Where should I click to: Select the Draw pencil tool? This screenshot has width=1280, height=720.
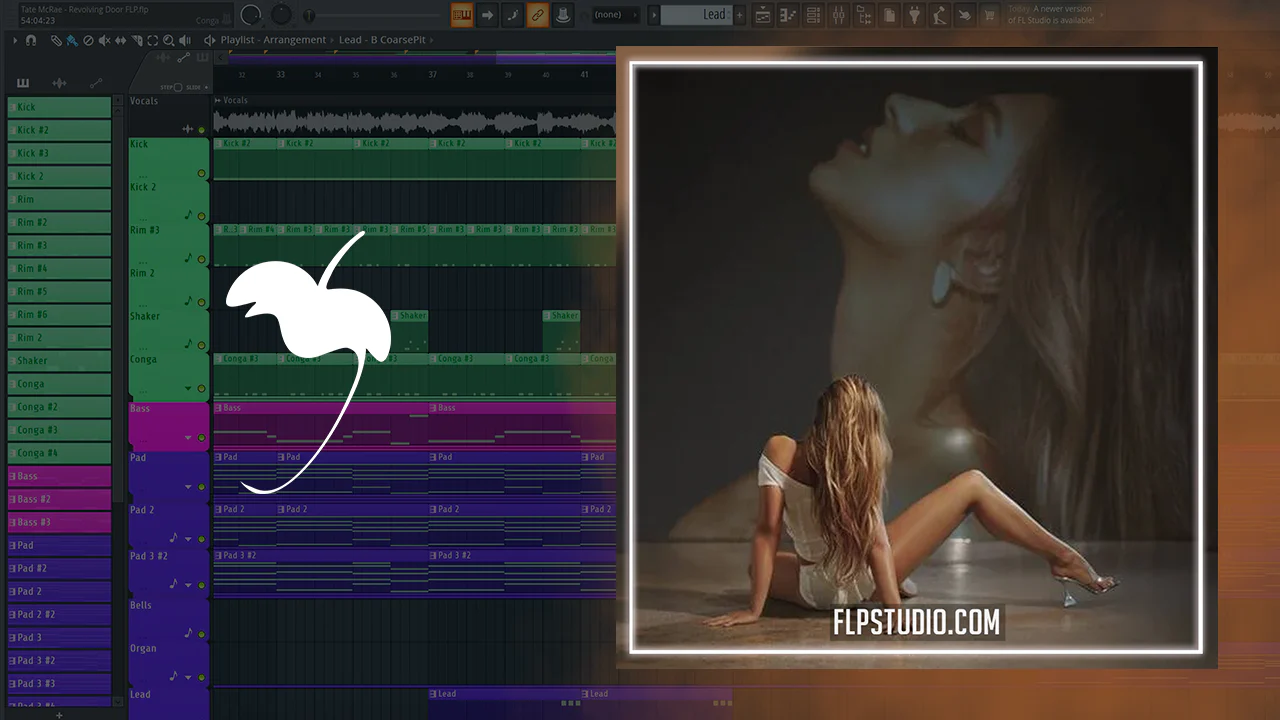[57, 40]
